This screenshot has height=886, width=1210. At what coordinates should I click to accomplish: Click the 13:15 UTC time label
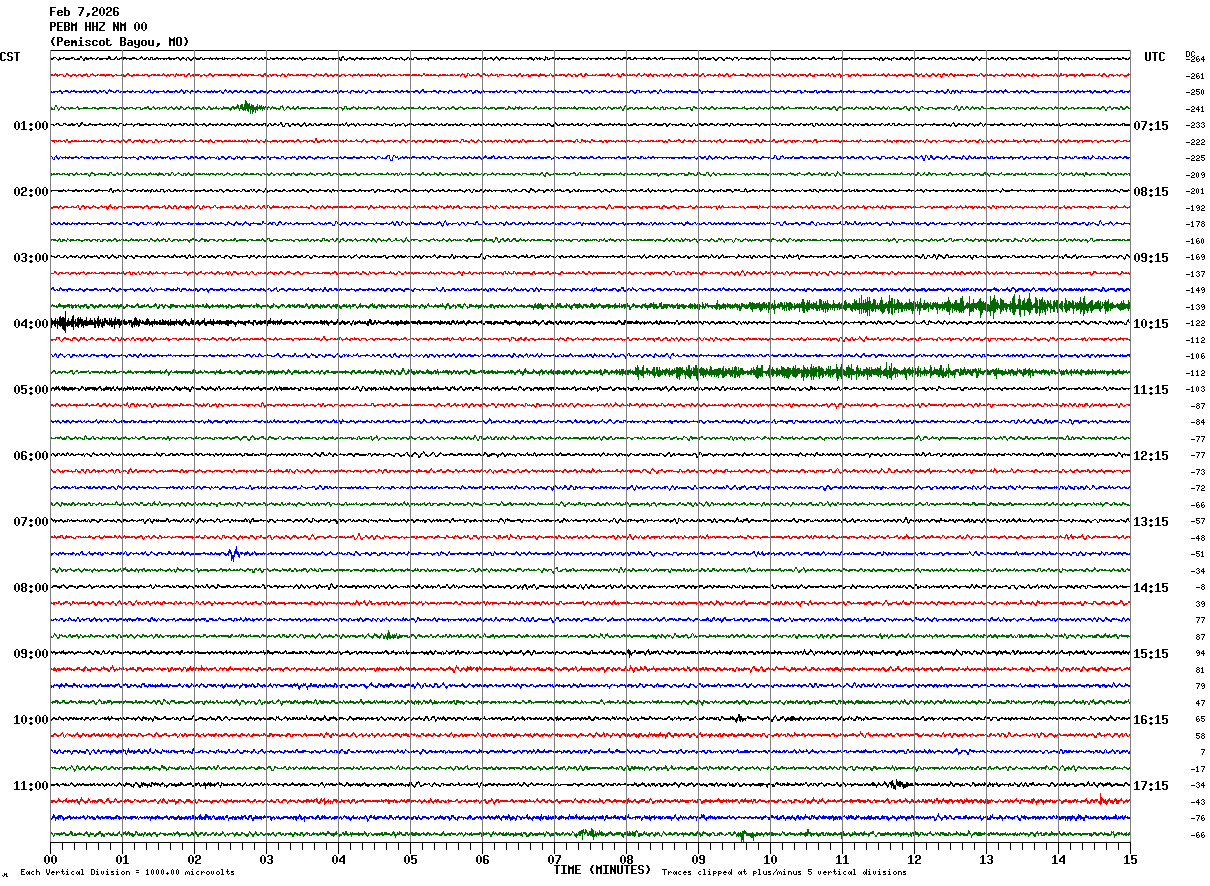[x=1150, y=522]
